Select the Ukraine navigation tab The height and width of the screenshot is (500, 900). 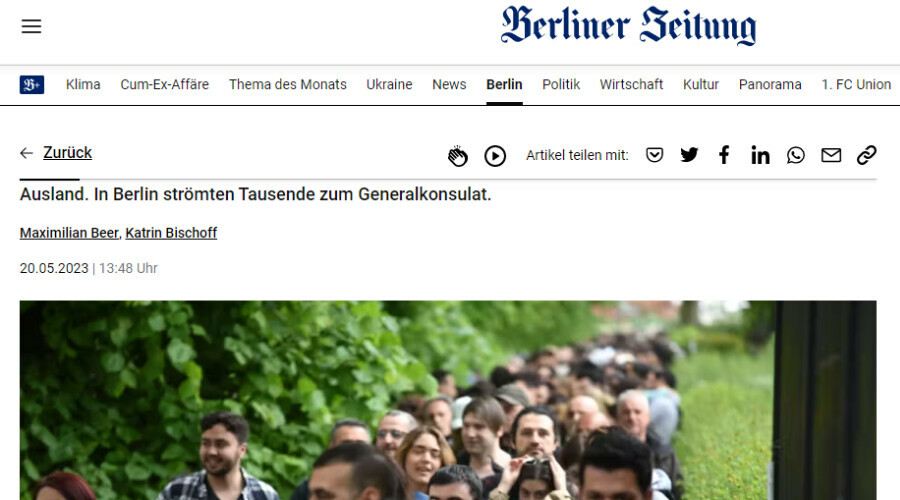[x=389, y=84]
